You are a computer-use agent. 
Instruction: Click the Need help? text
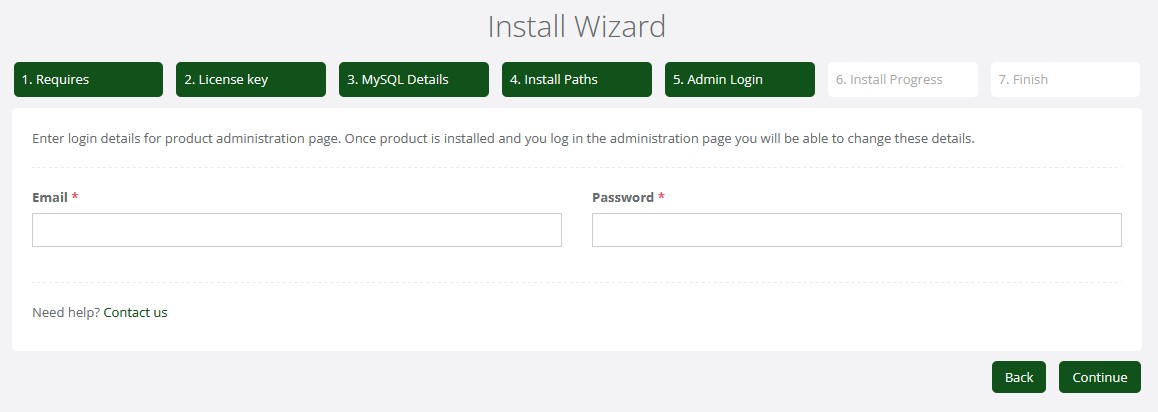(66, 312)
